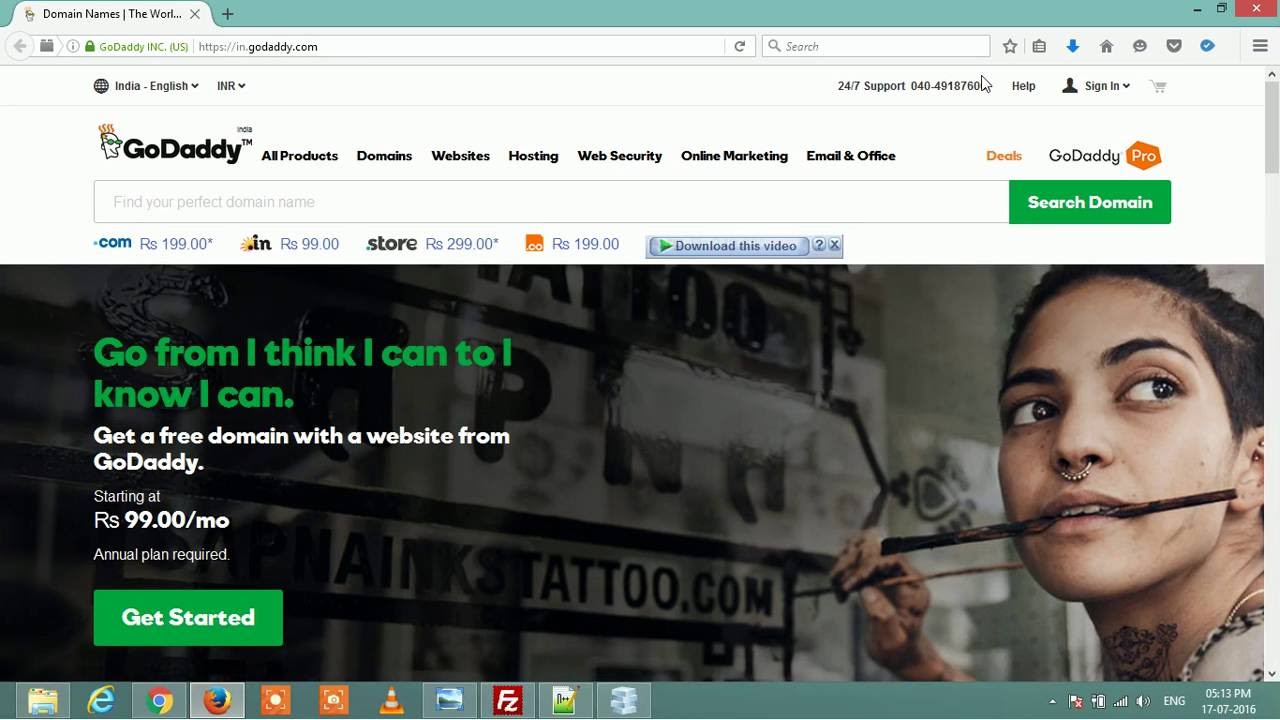Screen dimensions: 1280x720
Task: Click the browser Search box
Action: (x=876, y=46)
